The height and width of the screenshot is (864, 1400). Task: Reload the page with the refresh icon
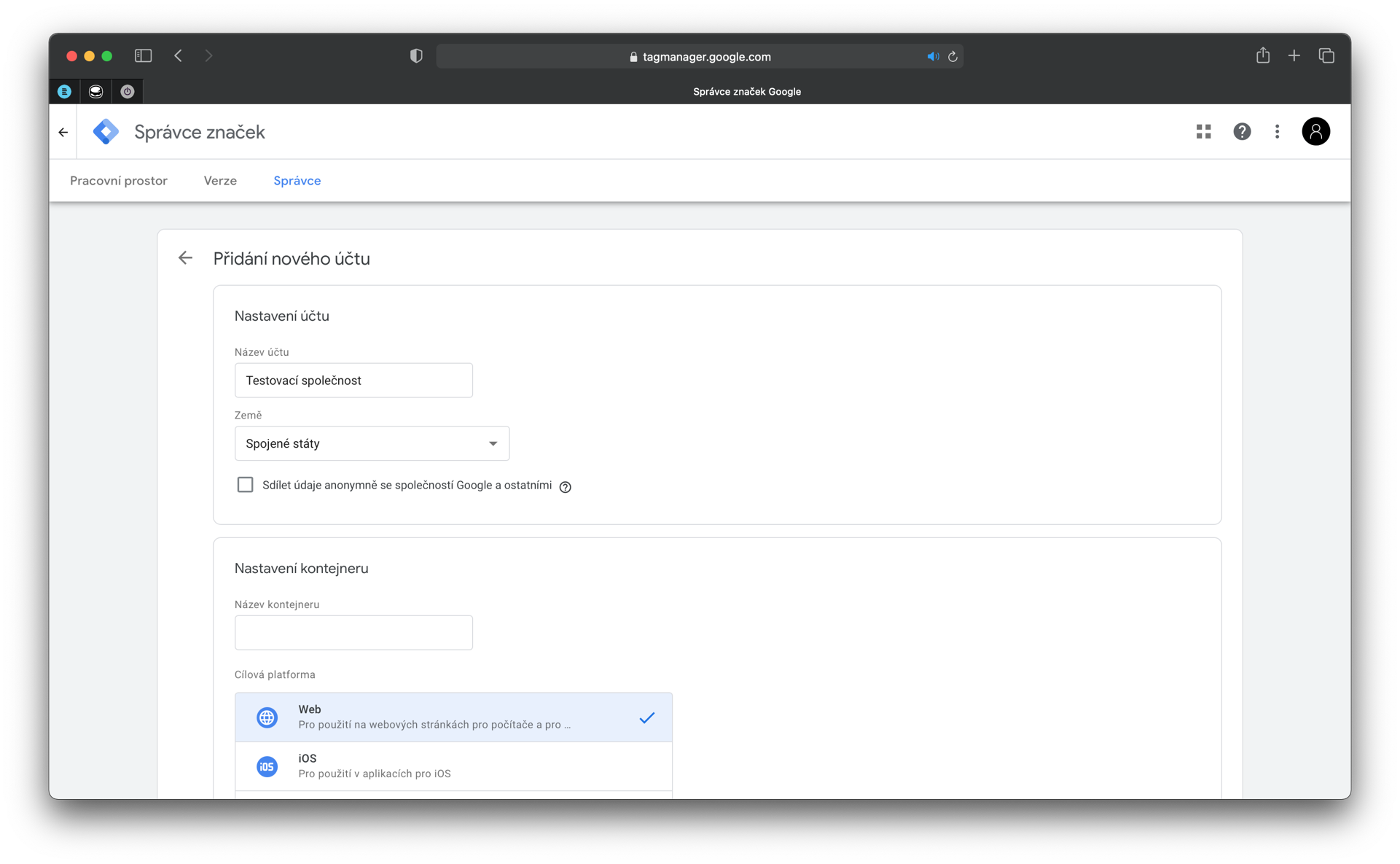tap(953, 56)
